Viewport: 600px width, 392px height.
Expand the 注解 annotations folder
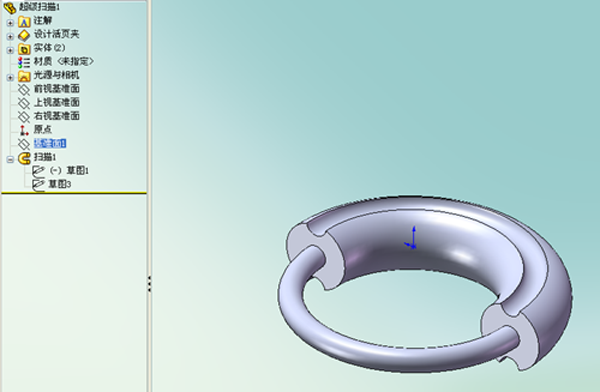10,23
